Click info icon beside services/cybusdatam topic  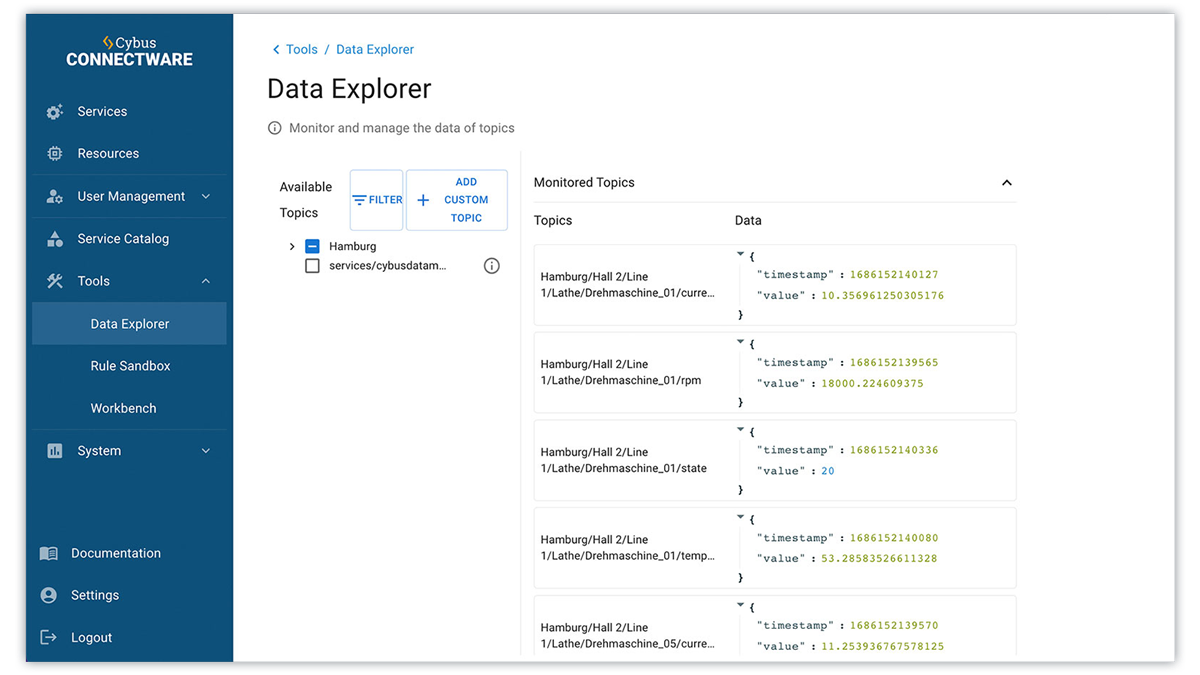point(491,266)
